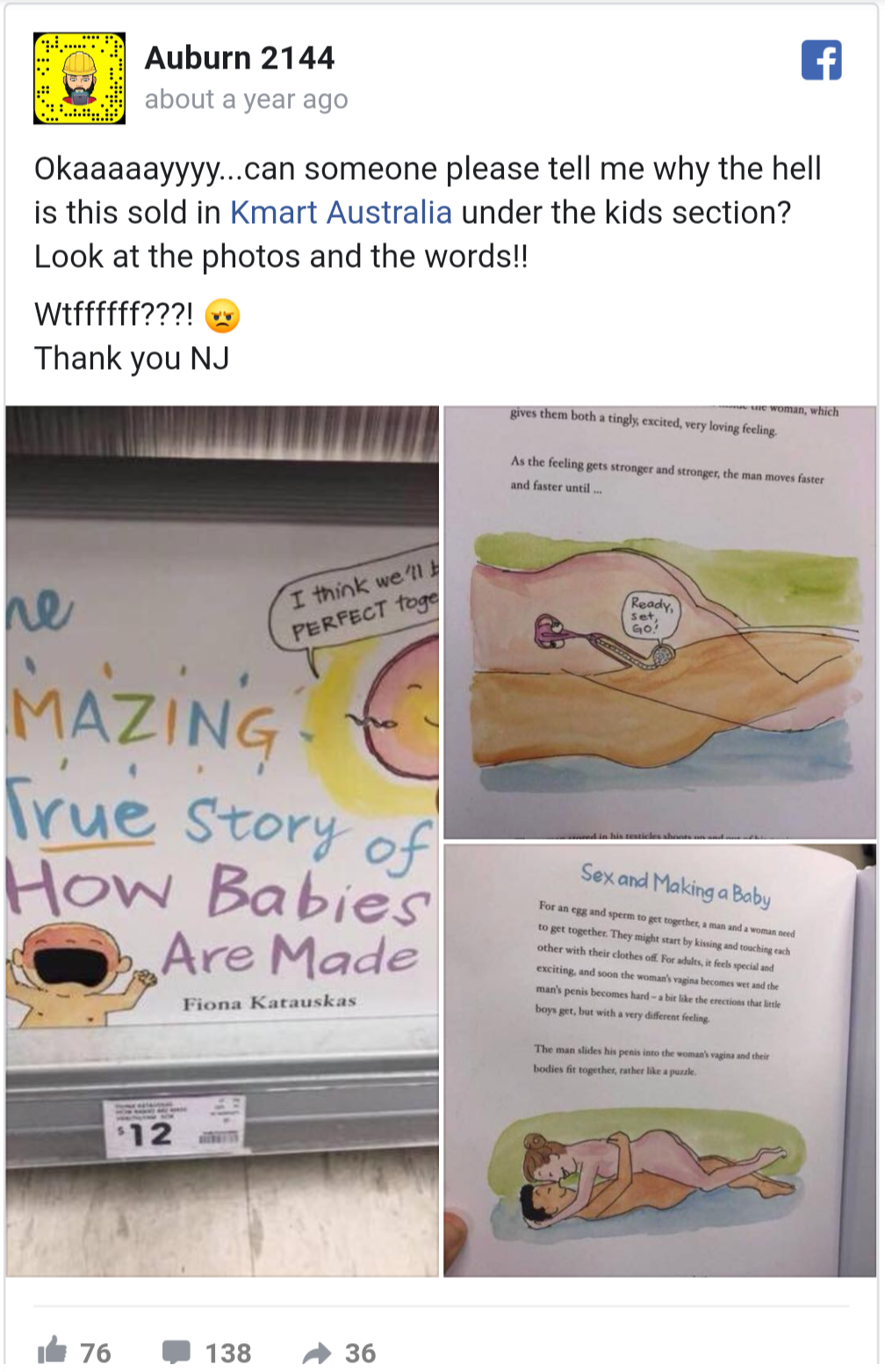
Task: Follow the Kmart Australia link
Action: tap(341, 213)
